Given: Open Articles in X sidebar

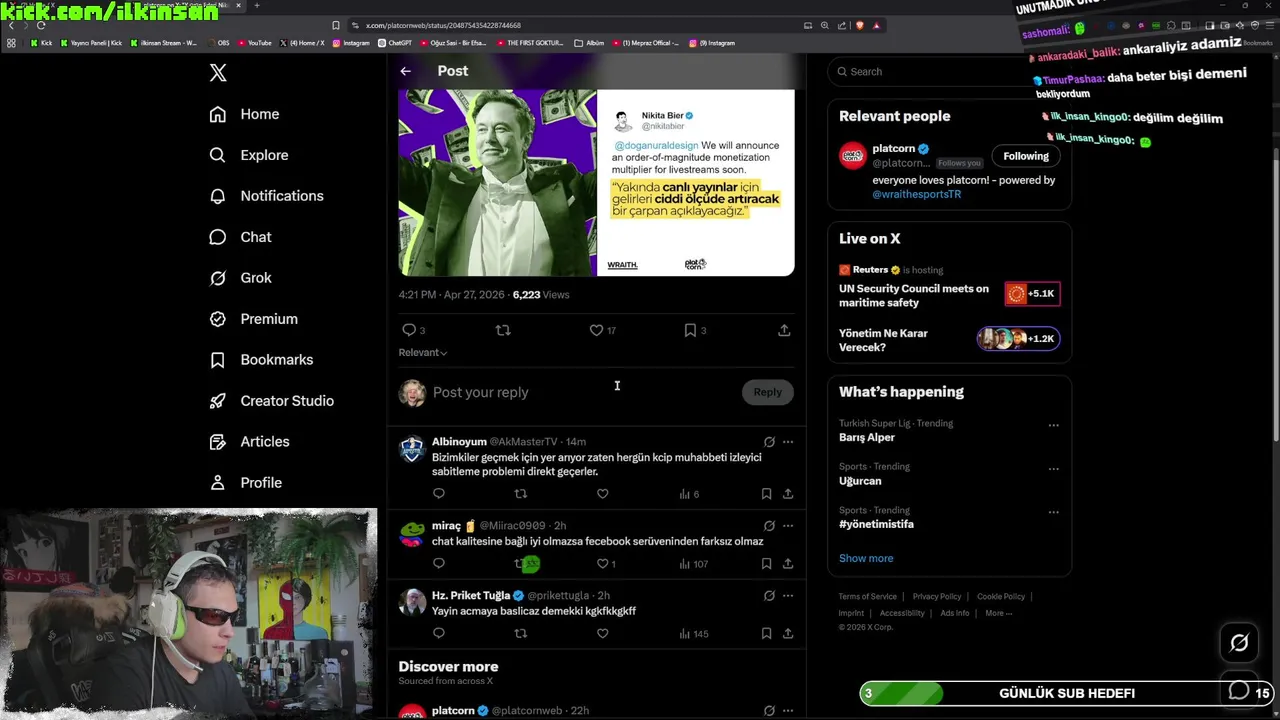Looking at the screenshot, I should [249, 442].
